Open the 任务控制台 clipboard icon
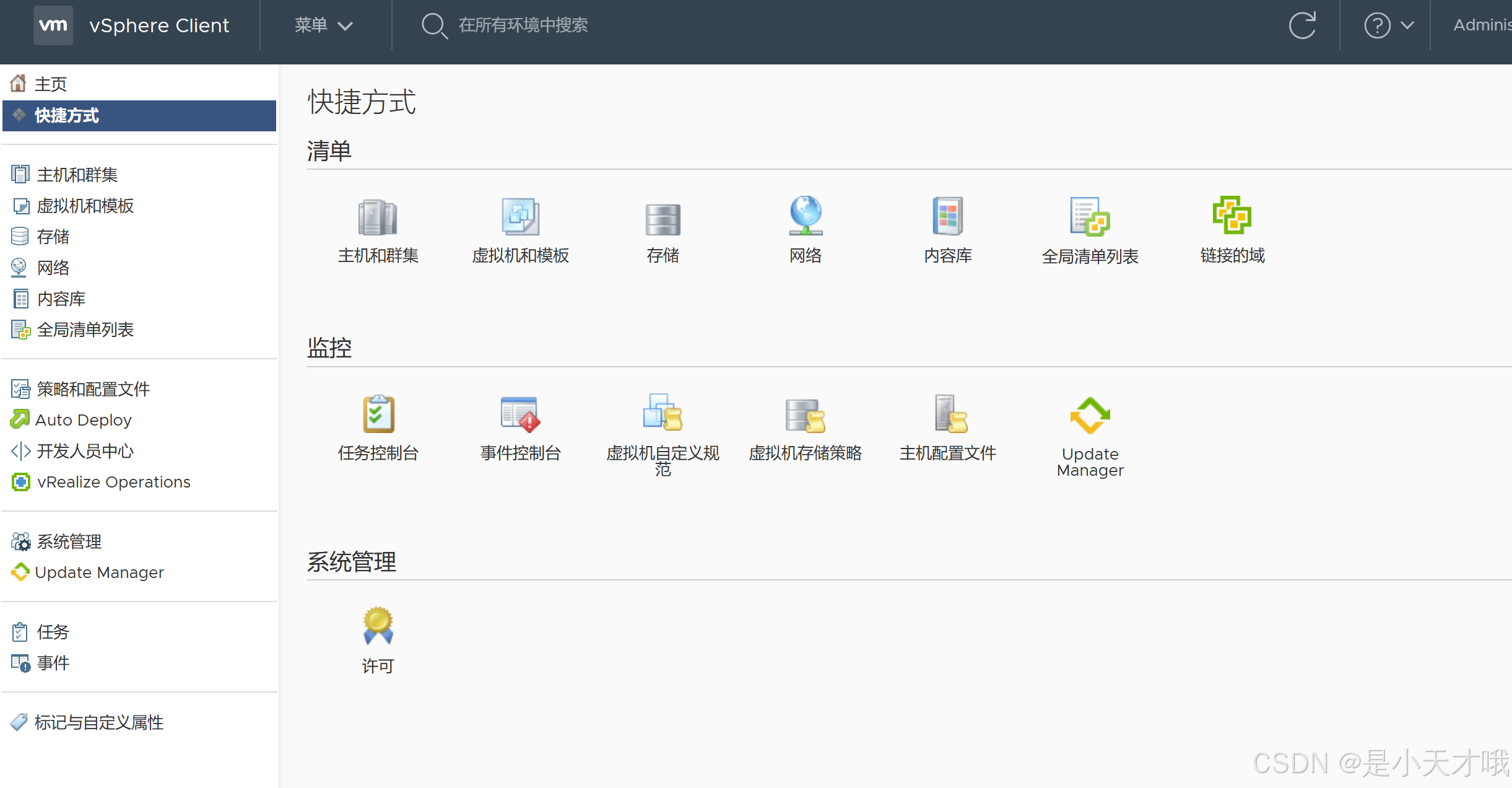 coord(378,414)
